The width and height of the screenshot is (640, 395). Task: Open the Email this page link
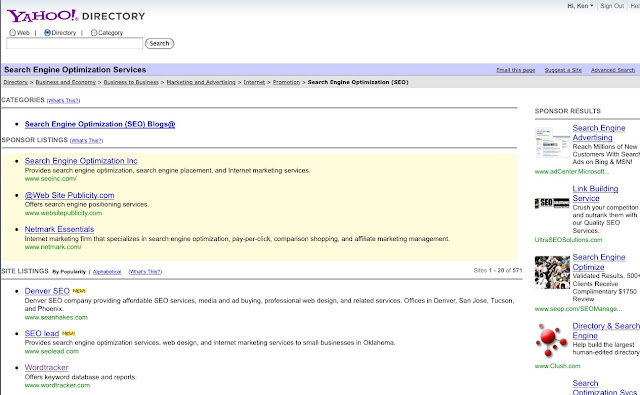[x=516, y=70]
